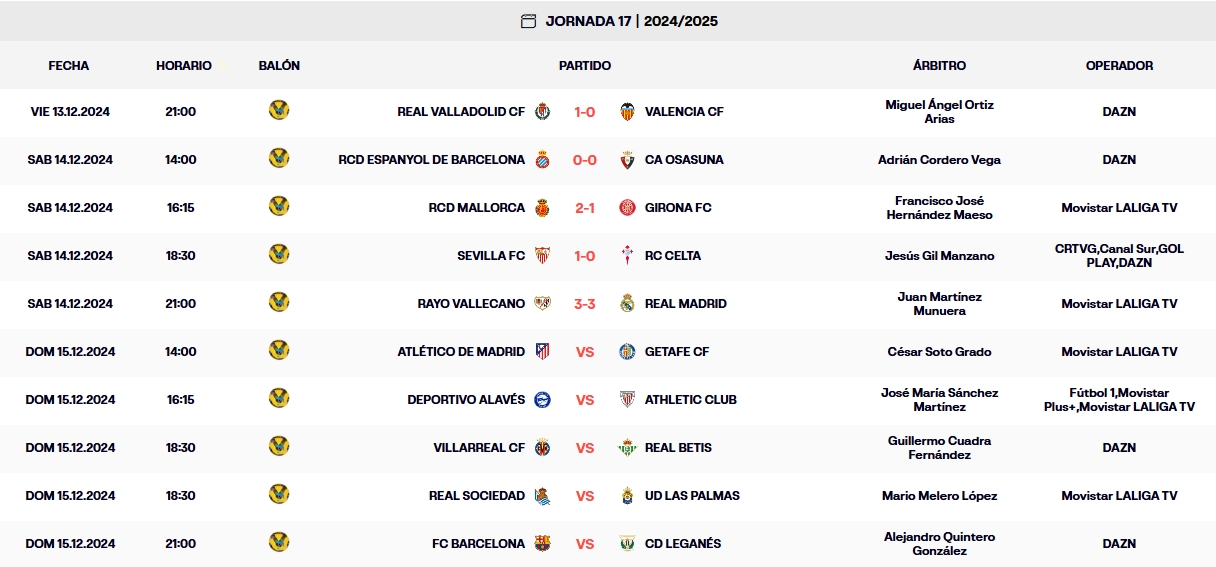Click the RCD Espanyol crest icon

(542, 159)
